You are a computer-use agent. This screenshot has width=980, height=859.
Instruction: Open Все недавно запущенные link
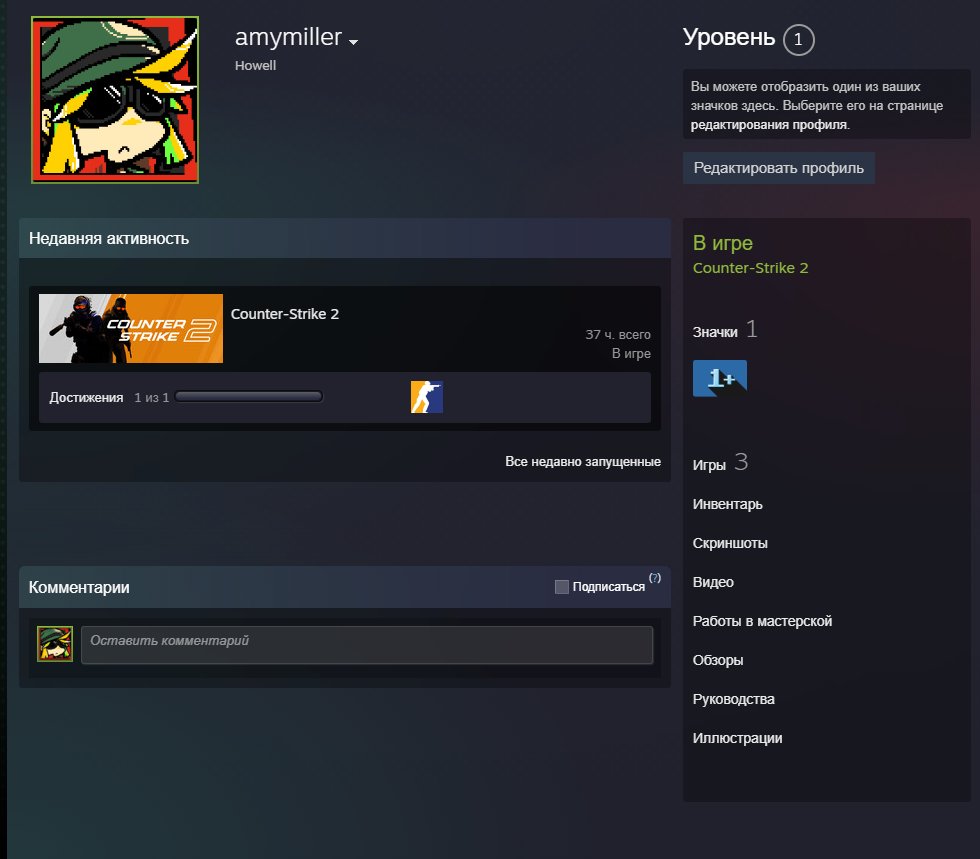point(582,461)
